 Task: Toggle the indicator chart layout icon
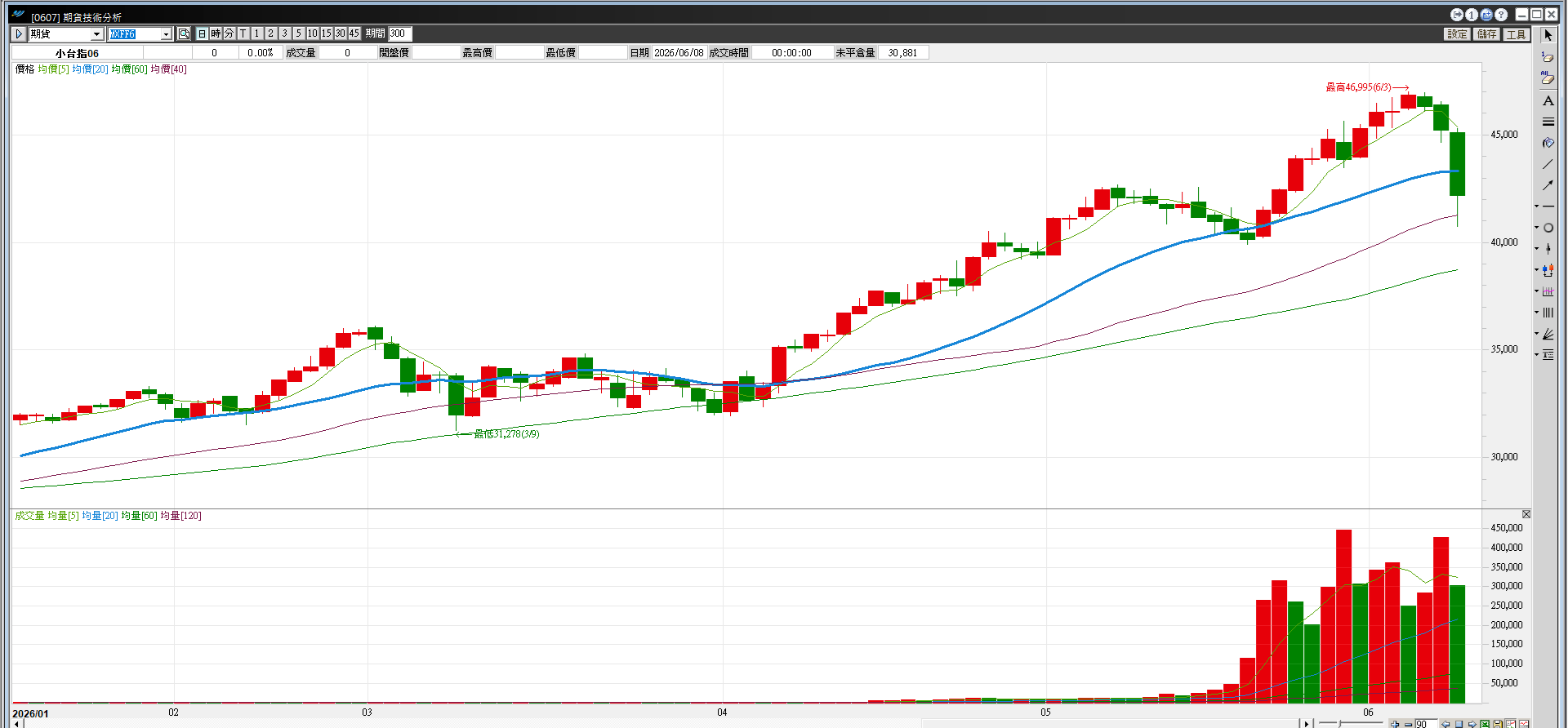(x=1511, y=724)
